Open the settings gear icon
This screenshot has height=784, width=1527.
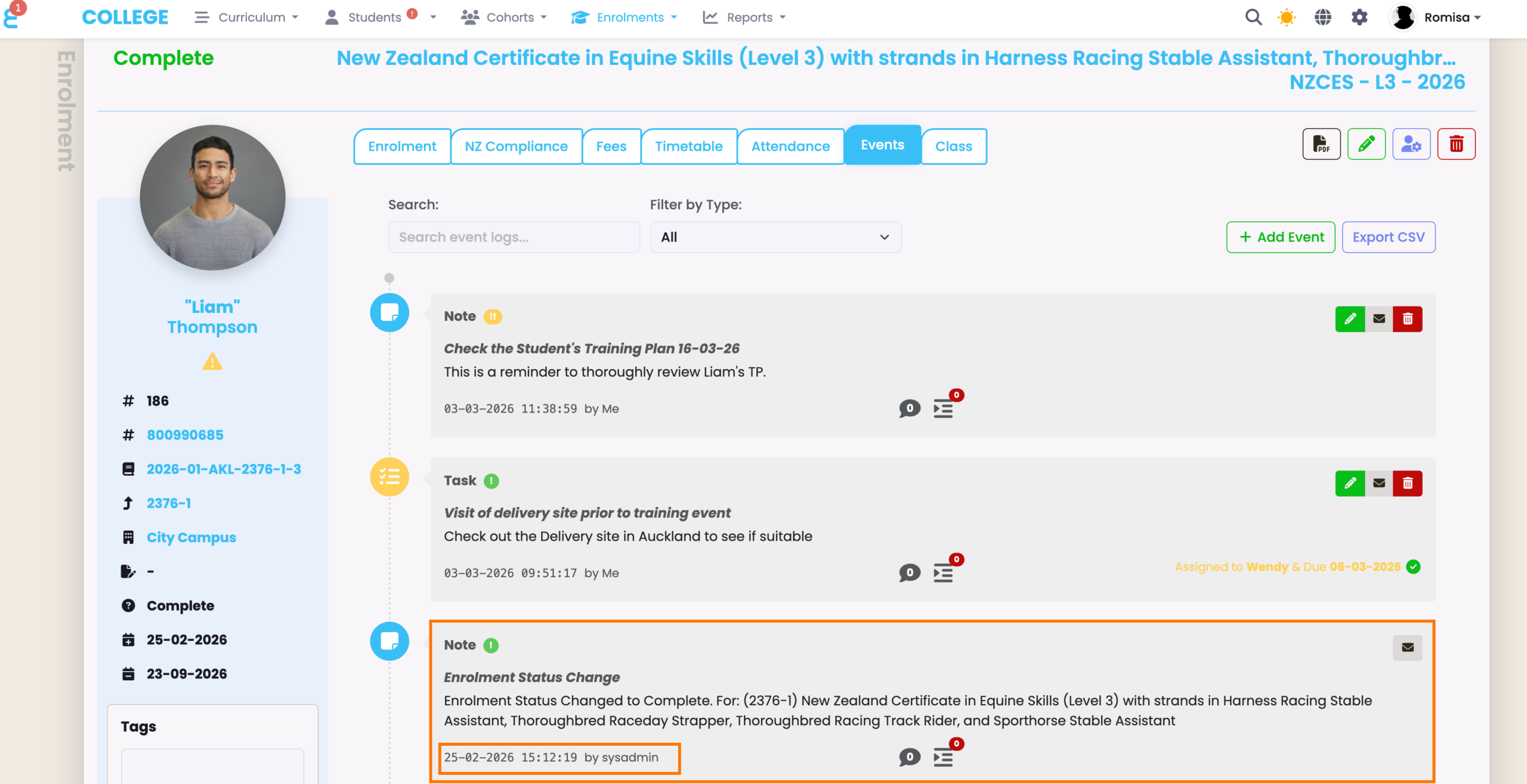(x=1359, y=17)
